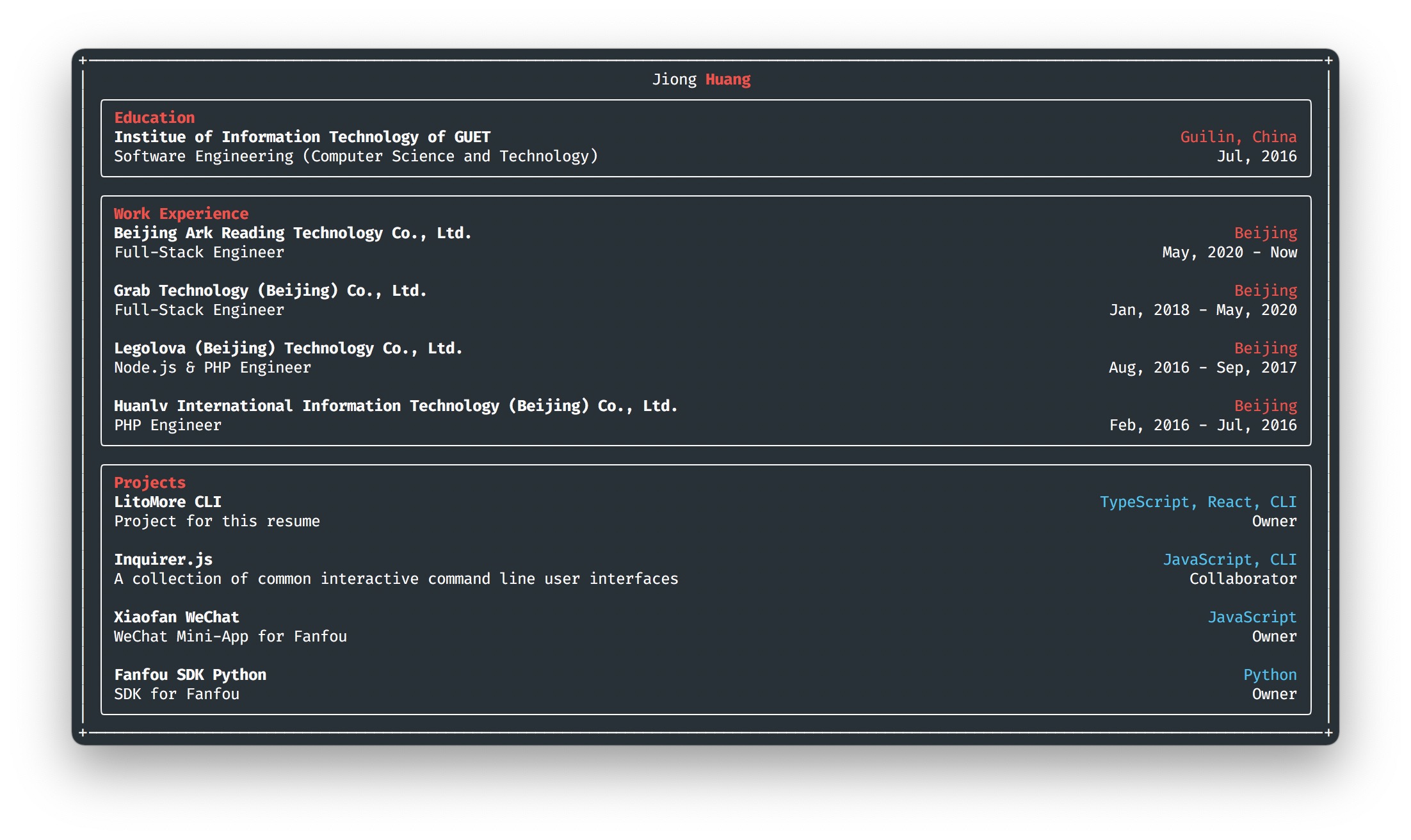Click the Work Experience heading

pos(181,214)
